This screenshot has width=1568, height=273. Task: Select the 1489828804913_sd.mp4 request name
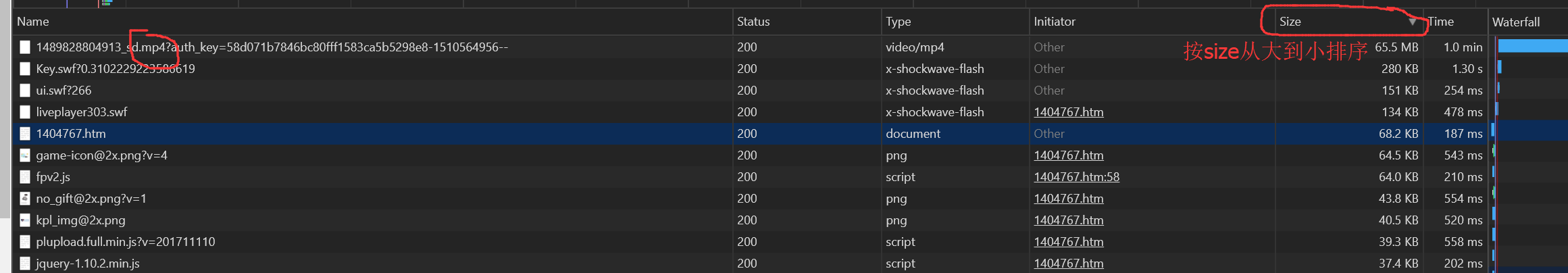[x=272, y=47]
